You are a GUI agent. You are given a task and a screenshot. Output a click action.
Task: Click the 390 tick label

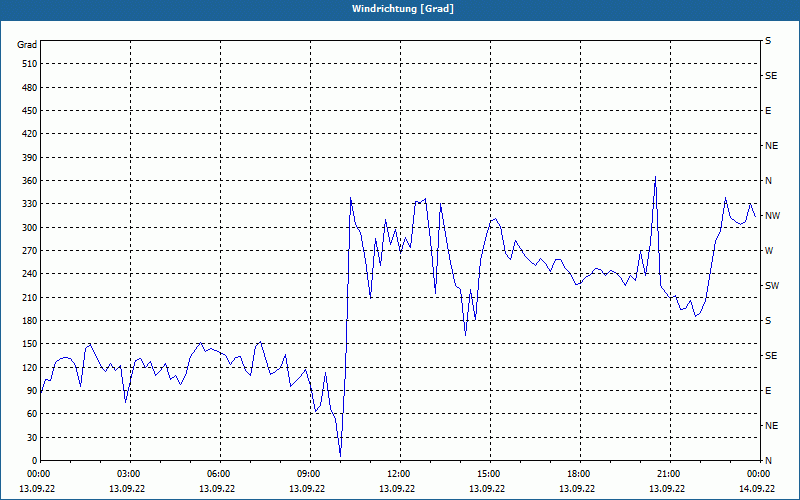30,157
